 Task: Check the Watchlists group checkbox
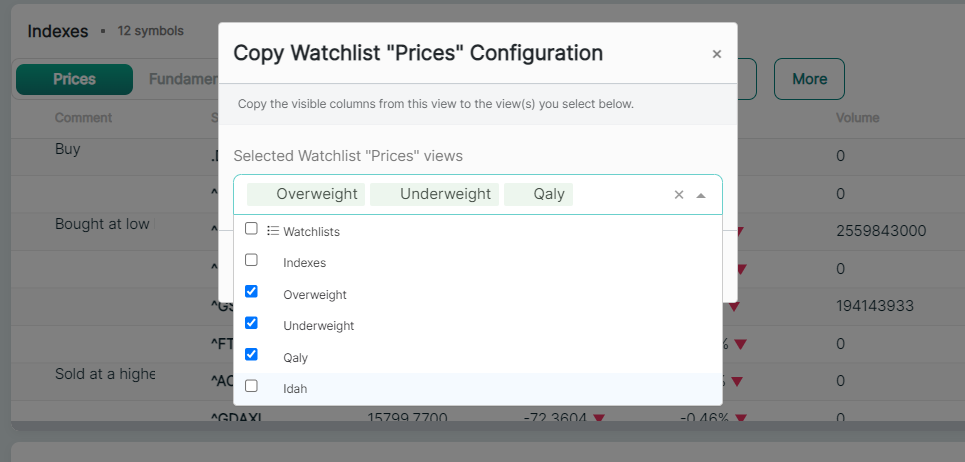coord(251,229)
